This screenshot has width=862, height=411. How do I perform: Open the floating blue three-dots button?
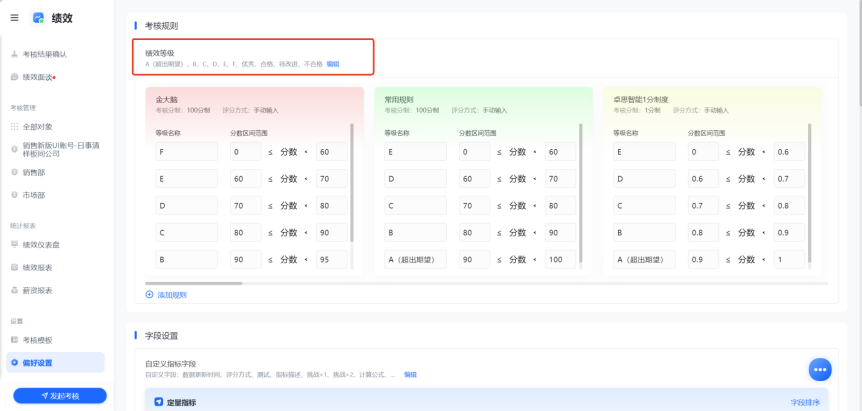tap(820, 369)
